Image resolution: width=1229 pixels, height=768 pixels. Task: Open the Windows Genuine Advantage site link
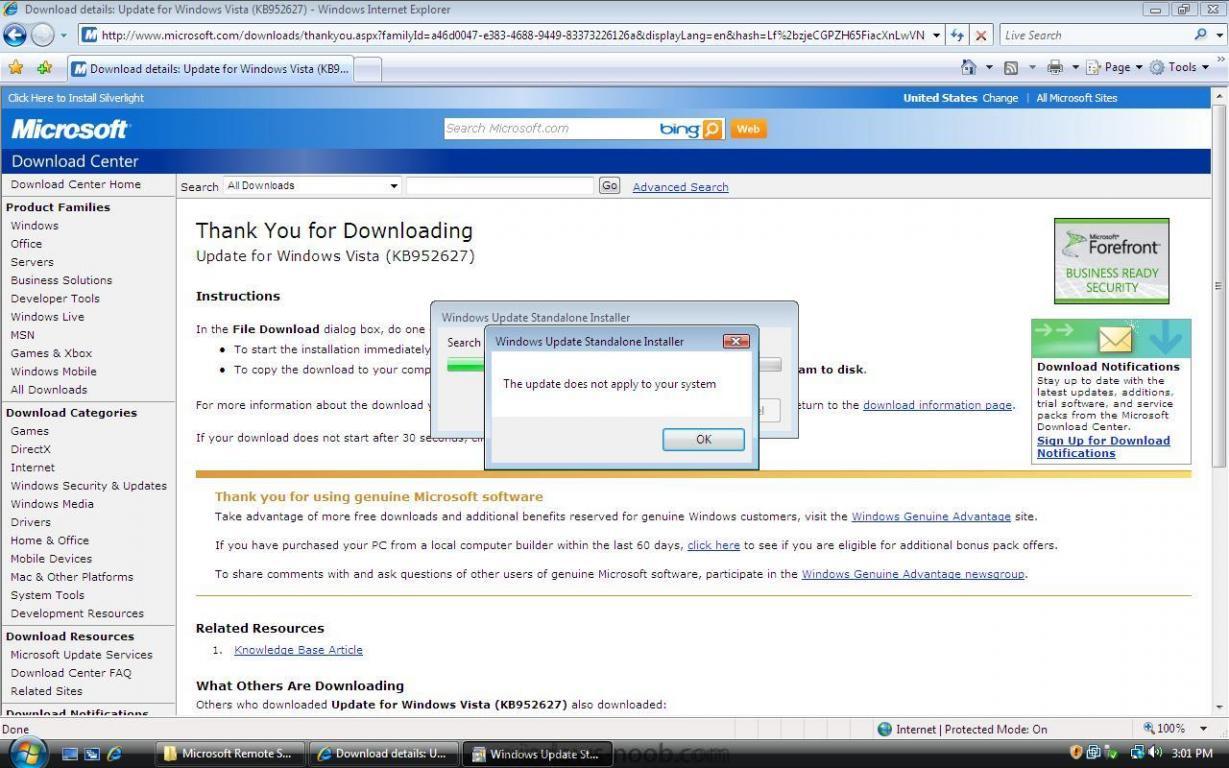tap(931, 517)
